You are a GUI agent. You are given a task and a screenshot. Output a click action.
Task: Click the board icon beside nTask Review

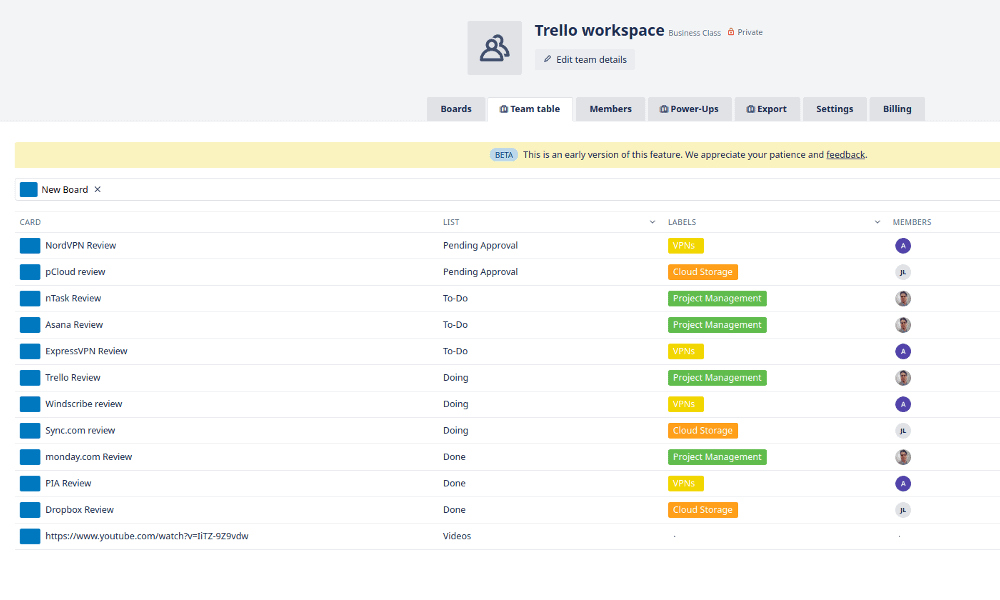tap(30, 298)
